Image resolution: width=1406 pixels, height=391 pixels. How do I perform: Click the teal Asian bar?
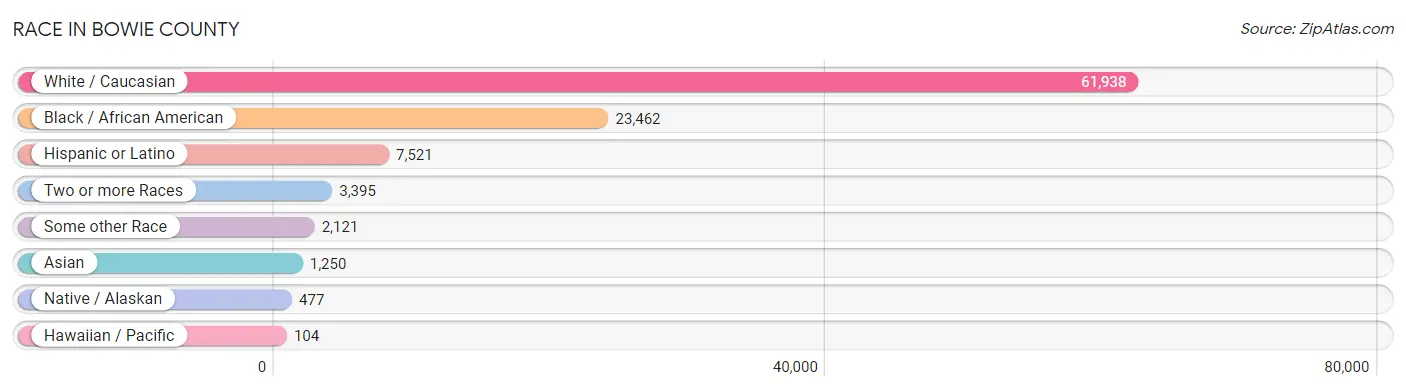coord(160,263)
